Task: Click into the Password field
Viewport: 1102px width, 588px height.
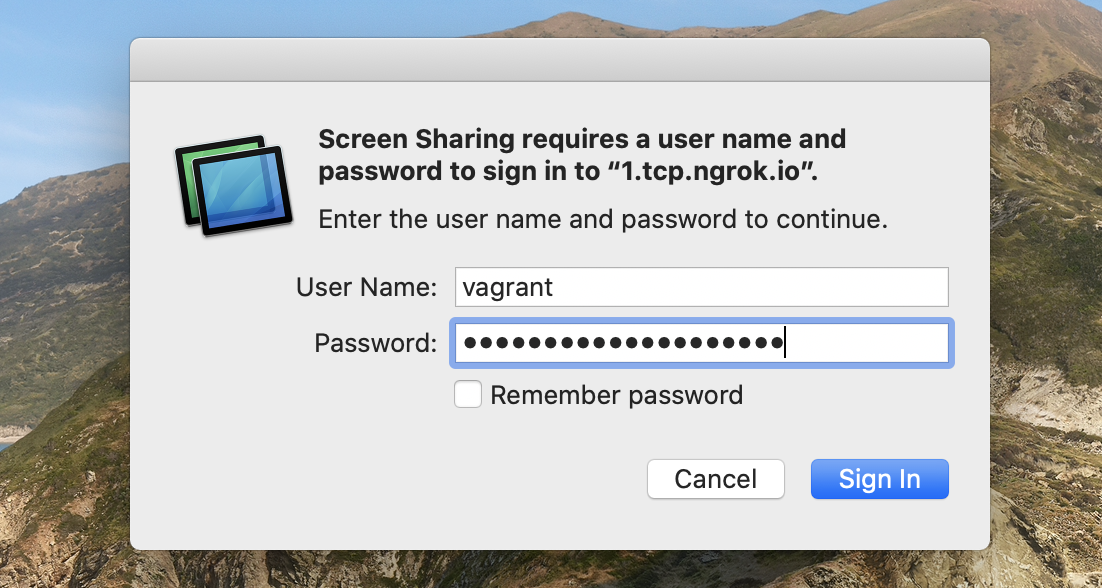Action: (700, 344)
